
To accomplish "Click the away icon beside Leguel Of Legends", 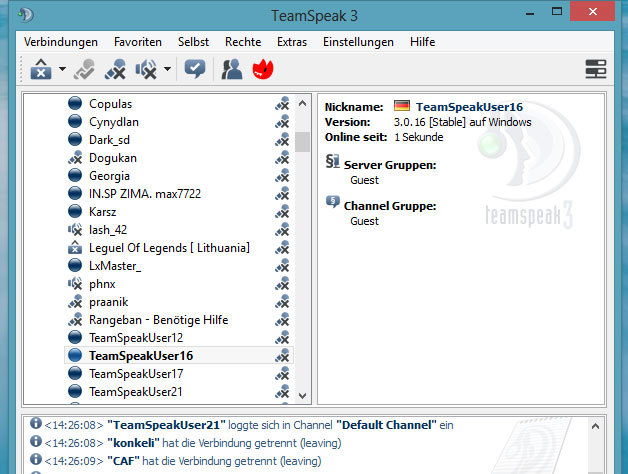I will coord(75,248).
